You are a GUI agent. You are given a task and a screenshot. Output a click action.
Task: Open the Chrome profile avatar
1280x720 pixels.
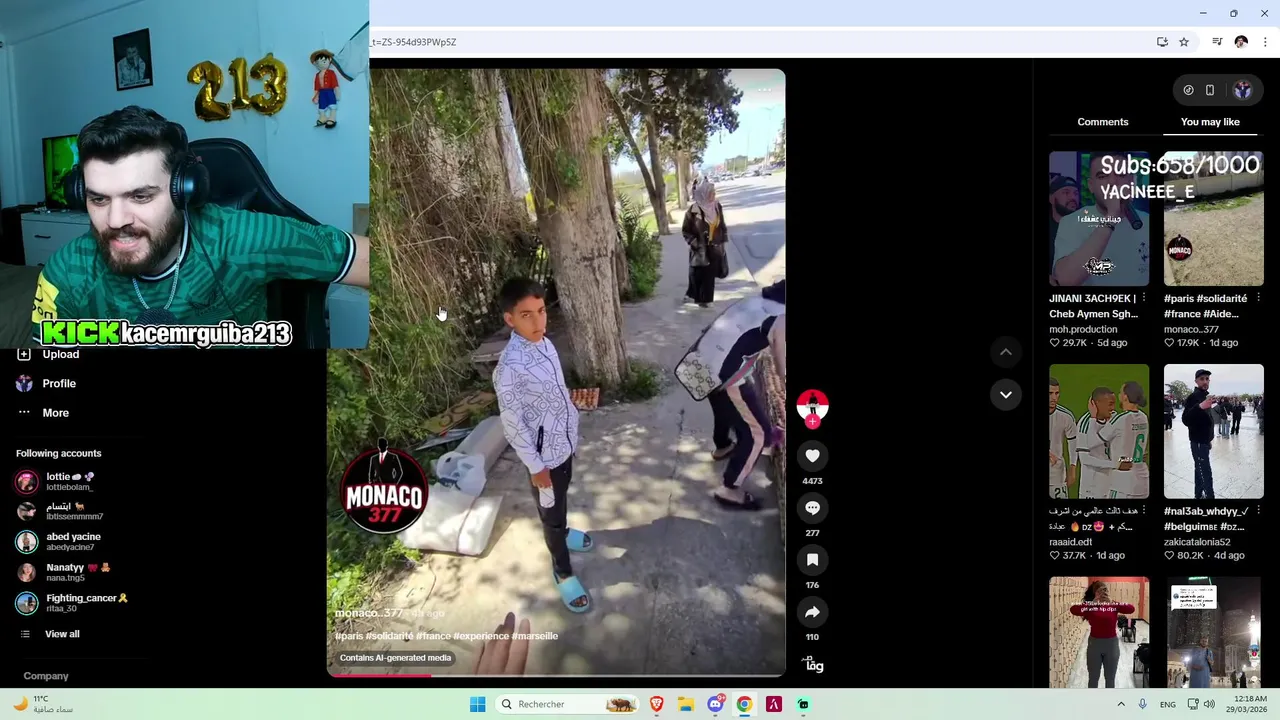1241,42
